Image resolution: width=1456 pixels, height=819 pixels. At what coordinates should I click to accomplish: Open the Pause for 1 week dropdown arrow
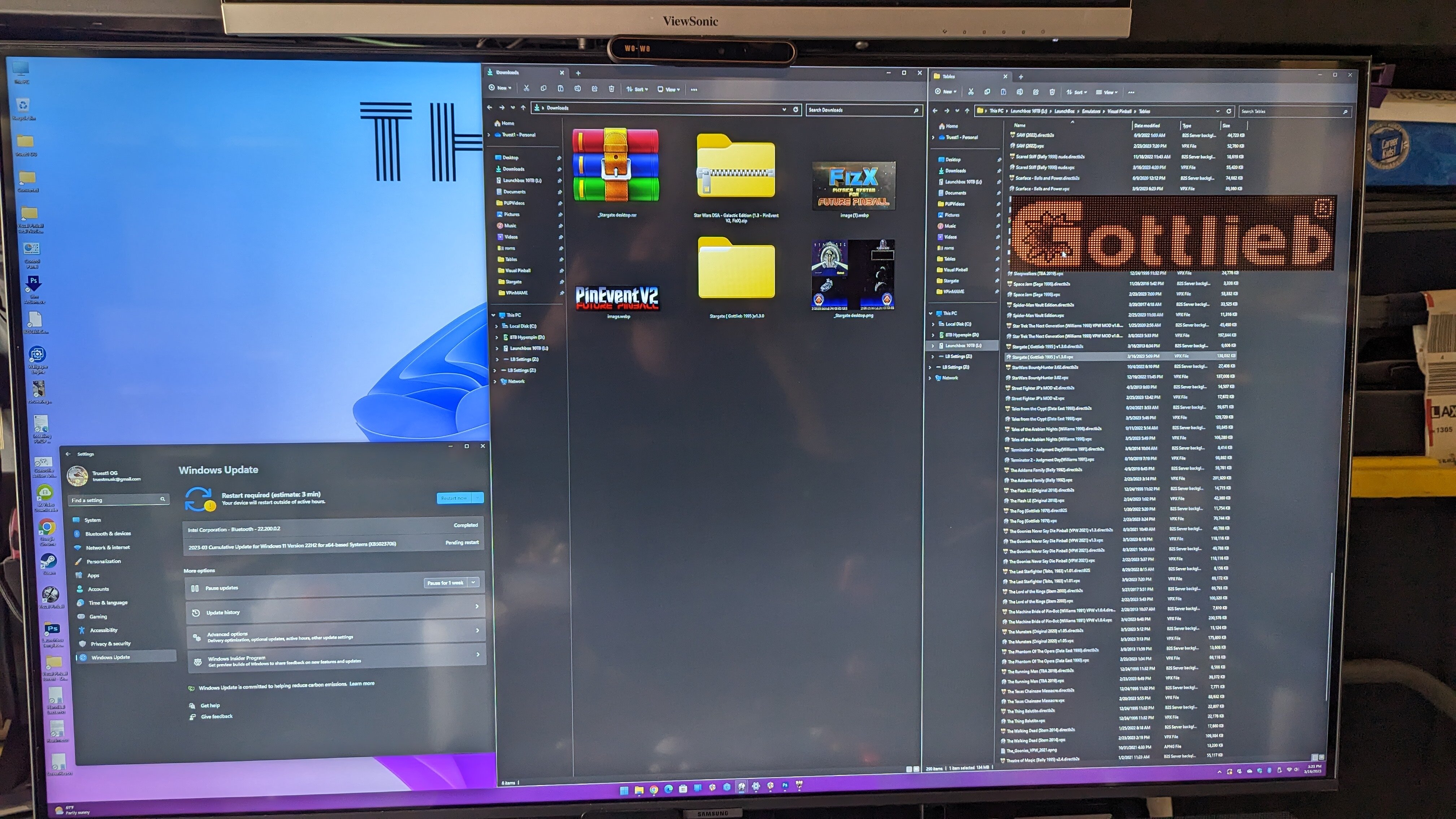click(x=473, y=583)
